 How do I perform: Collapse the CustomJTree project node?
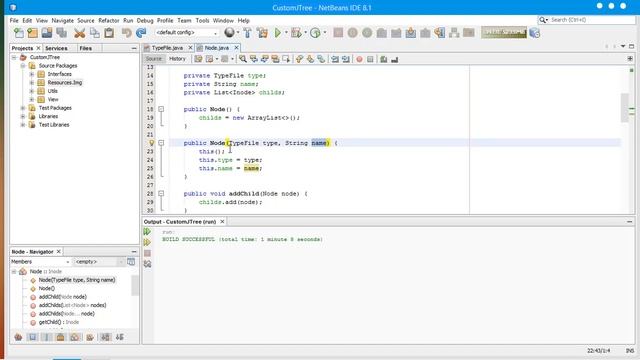pos(14,57)
